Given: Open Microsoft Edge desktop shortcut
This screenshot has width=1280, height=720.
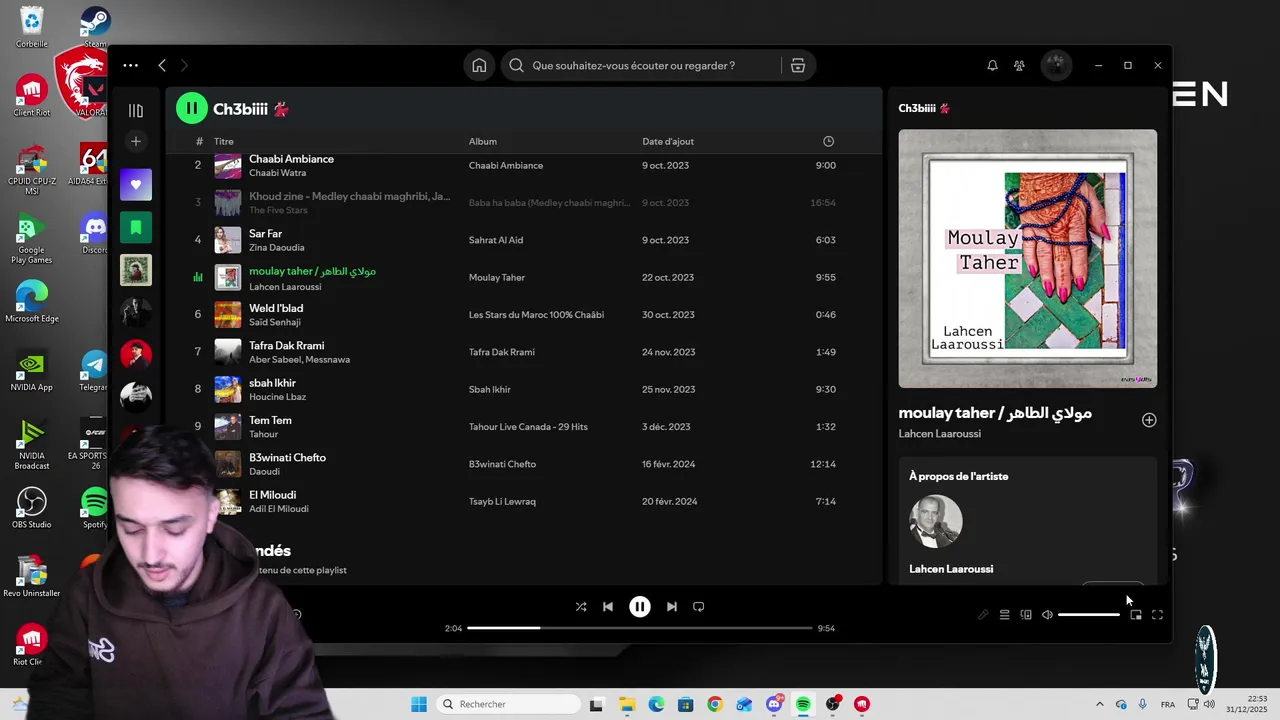Looking at the screenshot, I should pyautogui.click(x=32, y=302).
